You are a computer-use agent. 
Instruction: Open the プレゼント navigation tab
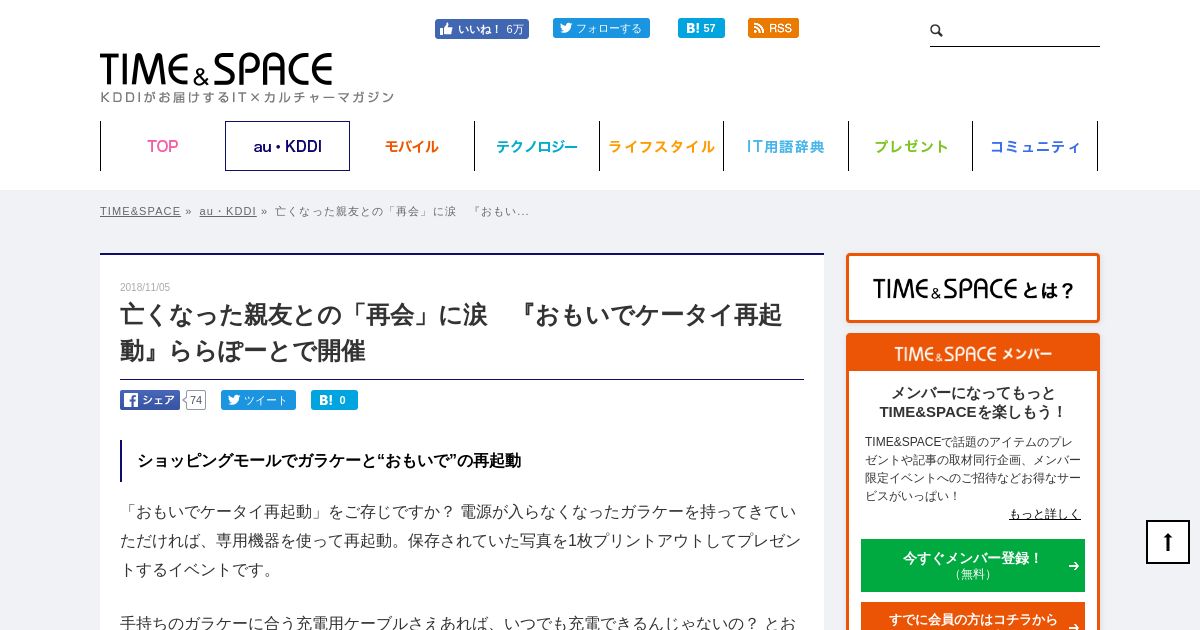(x=911, y=146)
